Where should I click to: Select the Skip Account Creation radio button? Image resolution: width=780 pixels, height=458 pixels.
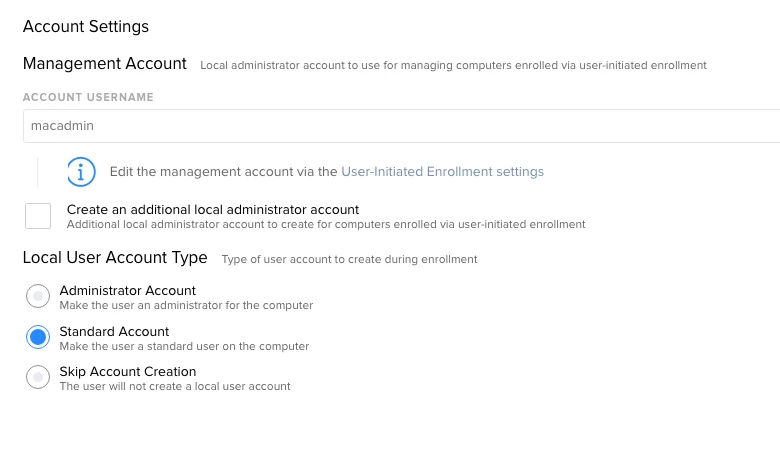(x=38, y=377)
